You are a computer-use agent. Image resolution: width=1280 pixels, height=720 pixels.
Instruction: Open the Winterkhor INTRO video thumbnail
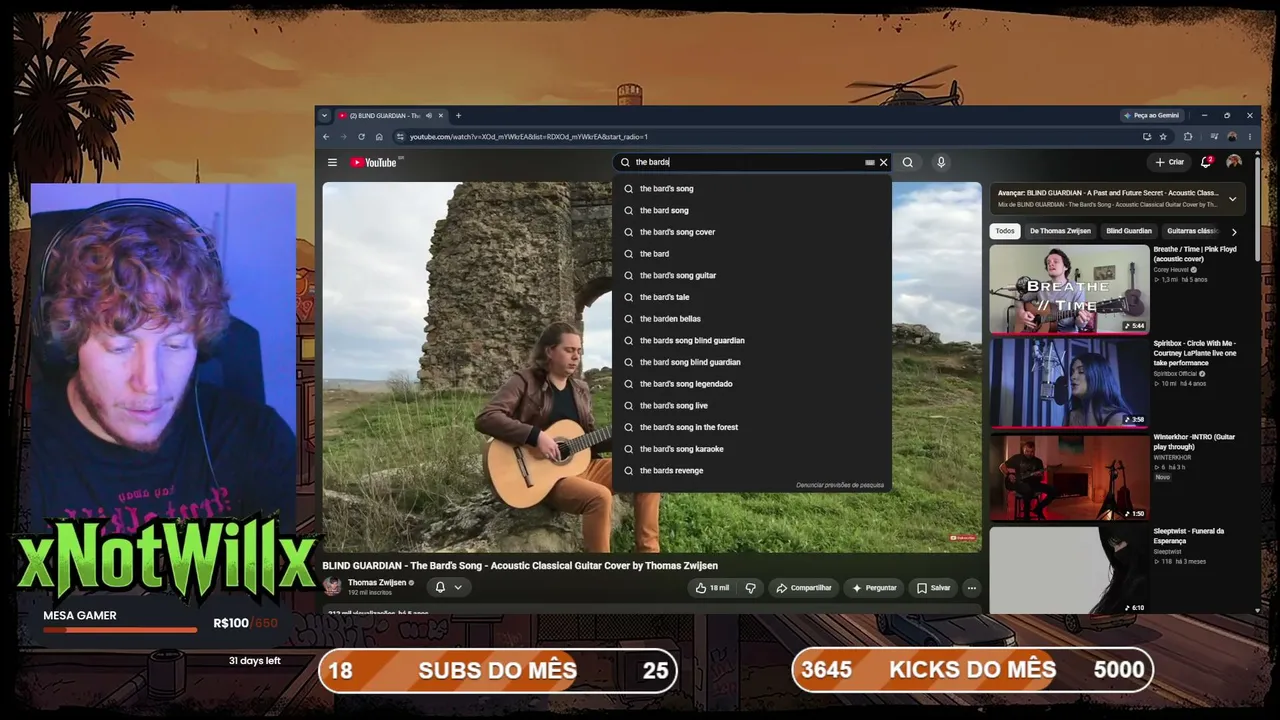click(x=1069, y=477)
